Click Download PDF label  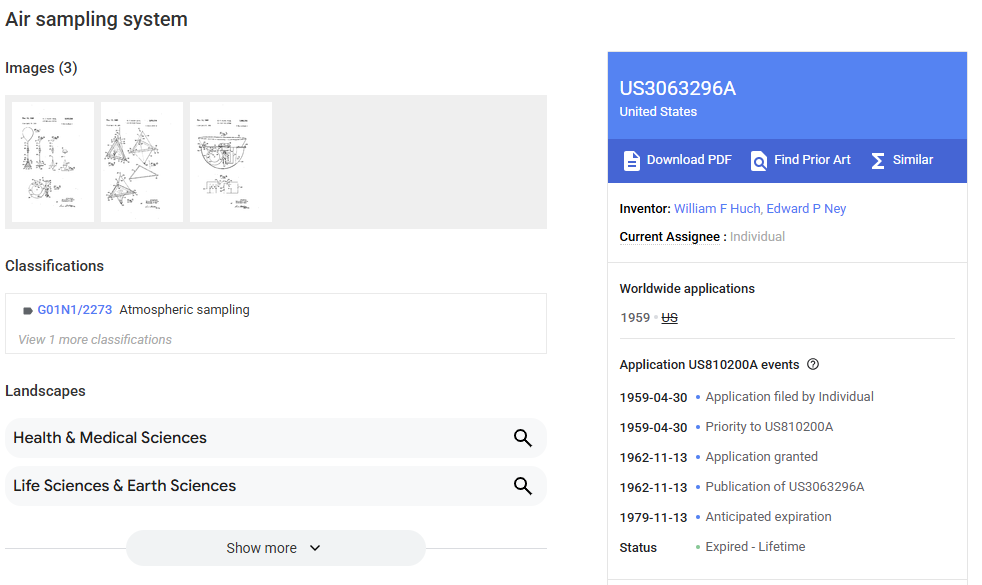[x=689, y=160]
